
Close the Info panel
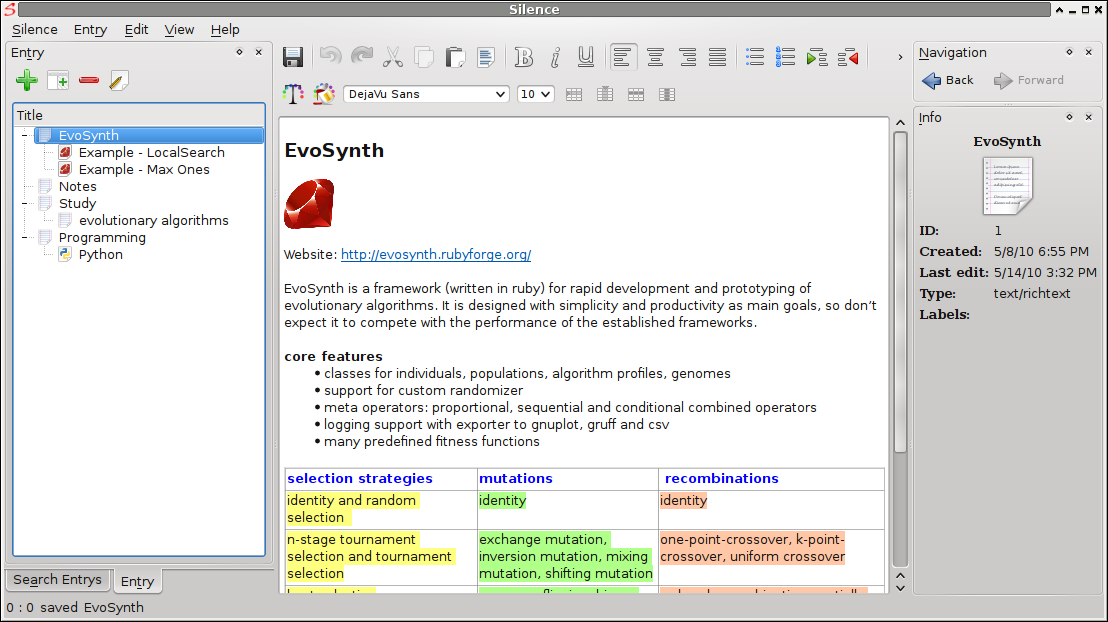tap(1088, 117)
